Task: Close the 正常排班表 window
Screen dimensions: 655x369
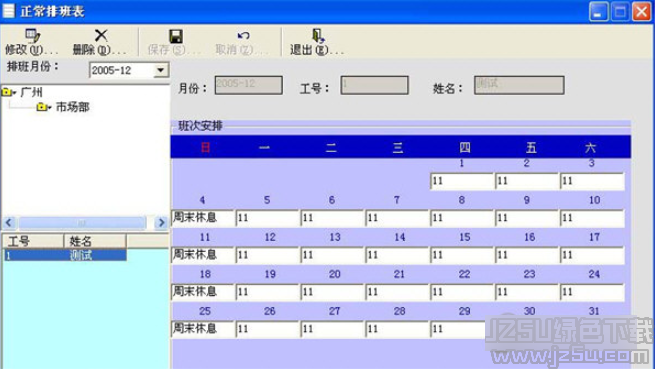Action: 642,11
